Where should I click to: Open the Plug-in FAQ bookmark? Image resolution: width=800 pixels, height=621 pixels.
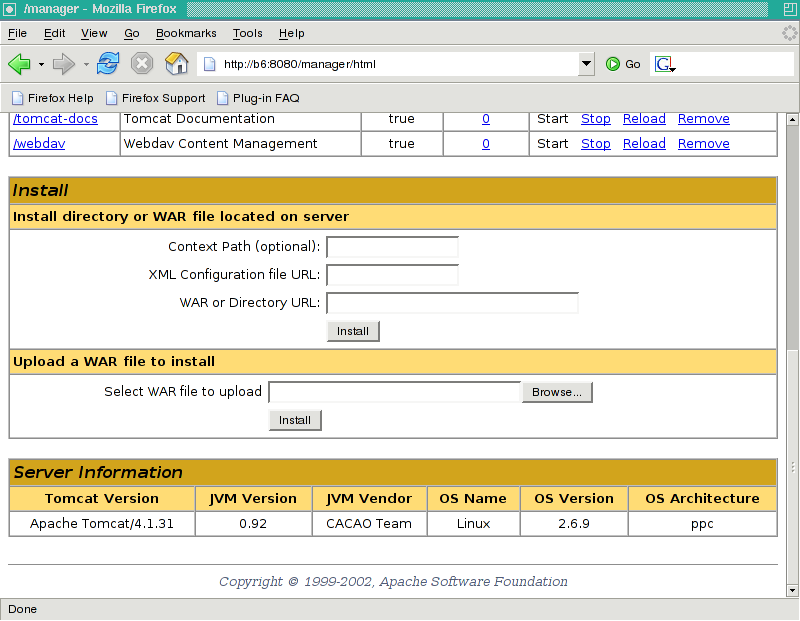pyautogui.click(x=258, y=98)
